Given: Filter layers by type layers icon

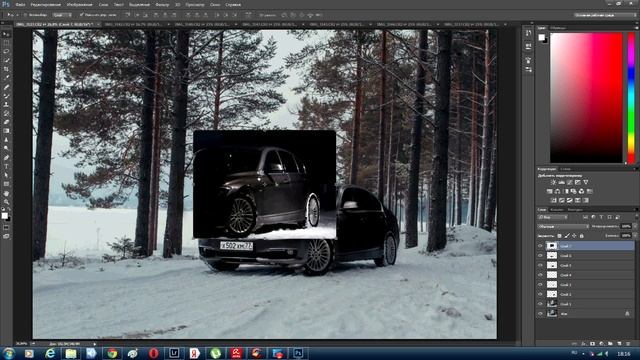Looking at the screenshot, I should [x=601, y=217].
